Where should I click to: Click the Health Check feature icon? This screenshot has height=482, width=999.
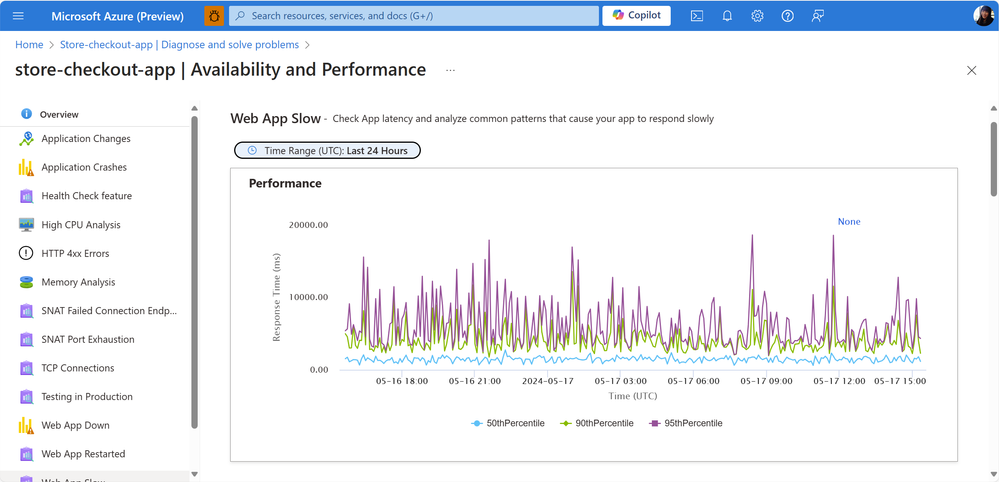(26, 196)
